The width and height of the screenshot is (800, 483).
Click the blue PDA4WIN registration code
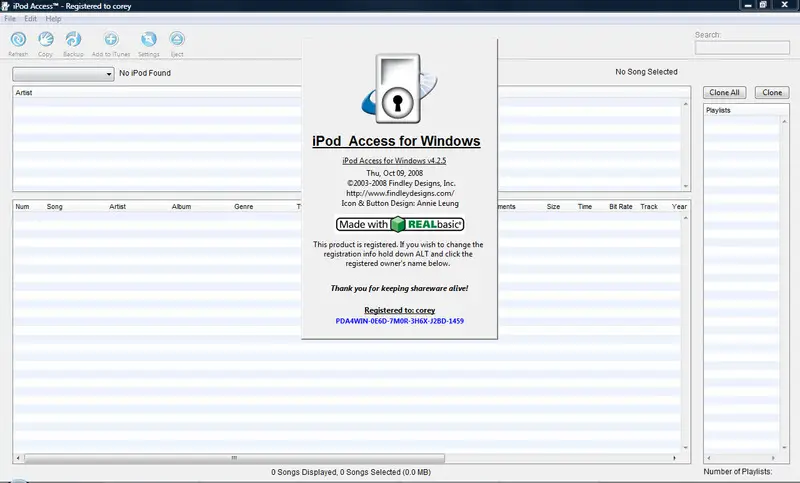pyautogui.click(x=399, y=321)
